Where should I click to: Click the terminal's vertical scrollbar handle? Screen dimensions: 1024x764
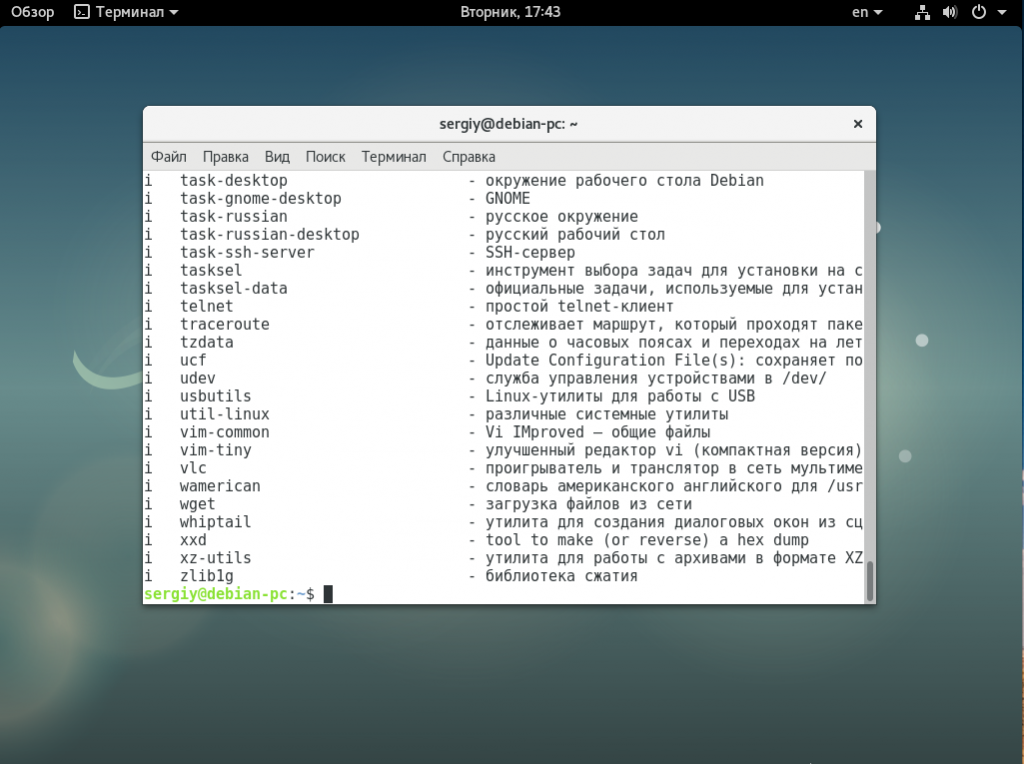pyautogui.click(x=869, y=580)
